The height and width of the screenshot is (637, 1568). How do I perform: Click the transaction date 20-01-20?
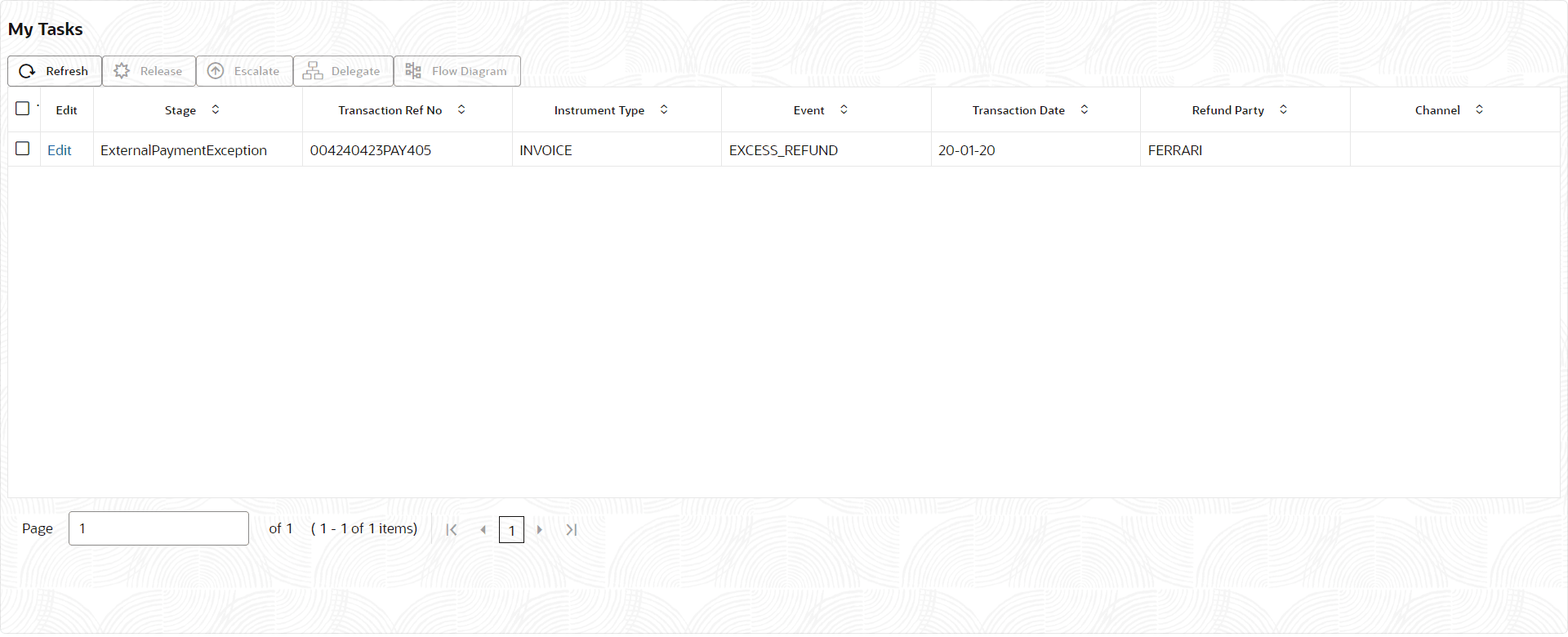[x=967, y=150]
